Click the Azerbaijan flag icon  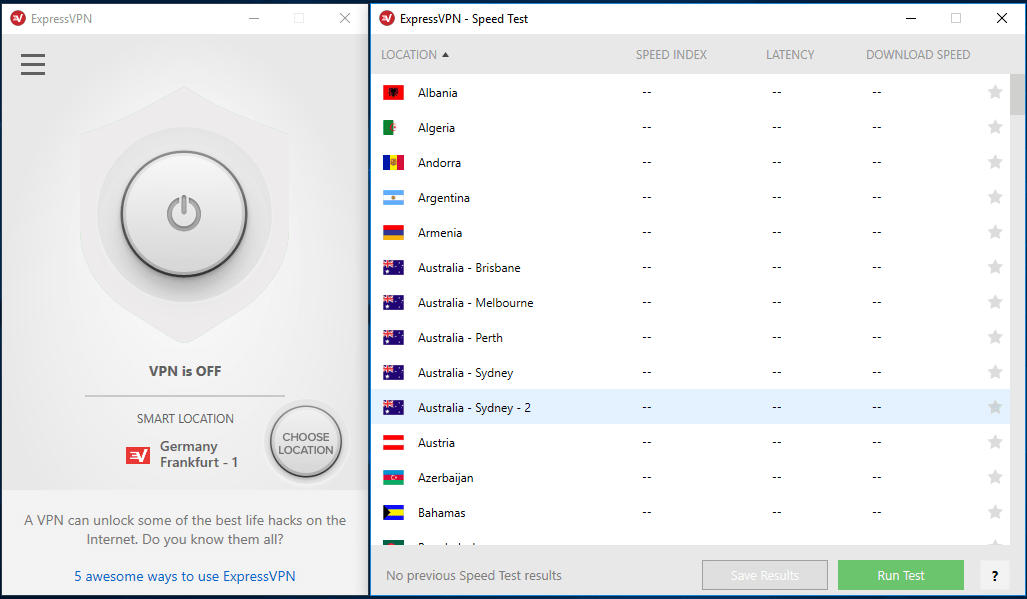point(393,478)
